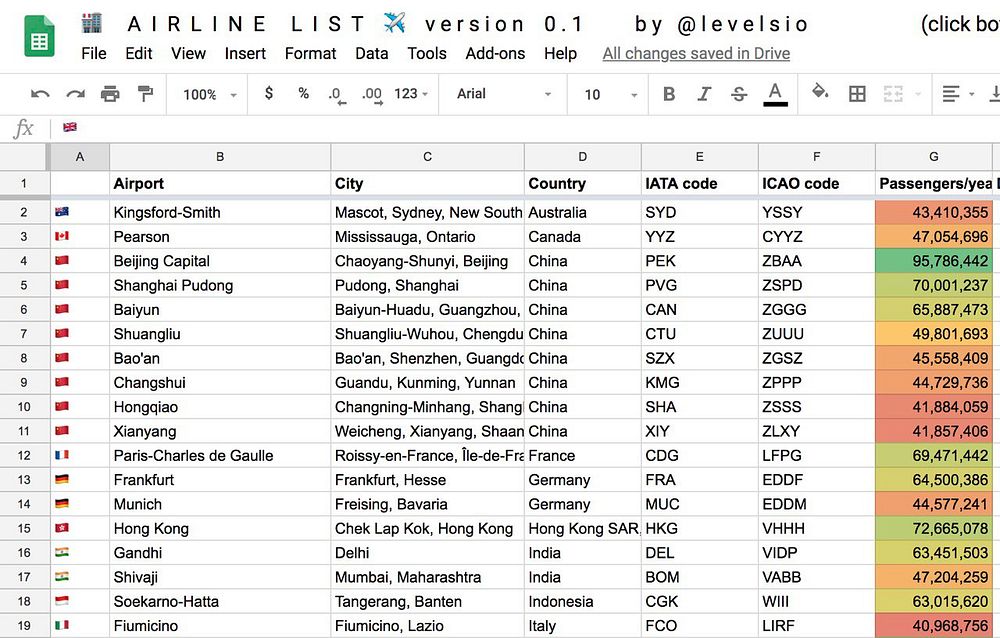Click the Australia flag cell
1000x638 pixels.
click(x=80, y=212)
